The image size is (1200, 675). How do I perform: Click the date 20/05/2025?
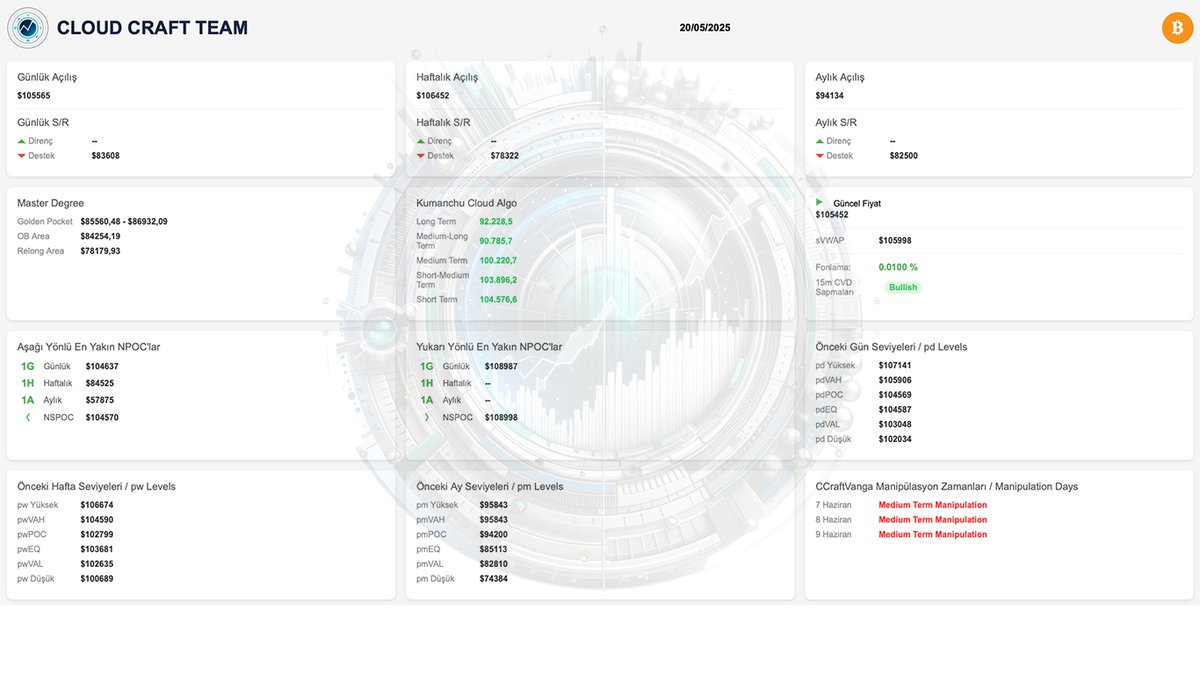click(x=705, y=28)
